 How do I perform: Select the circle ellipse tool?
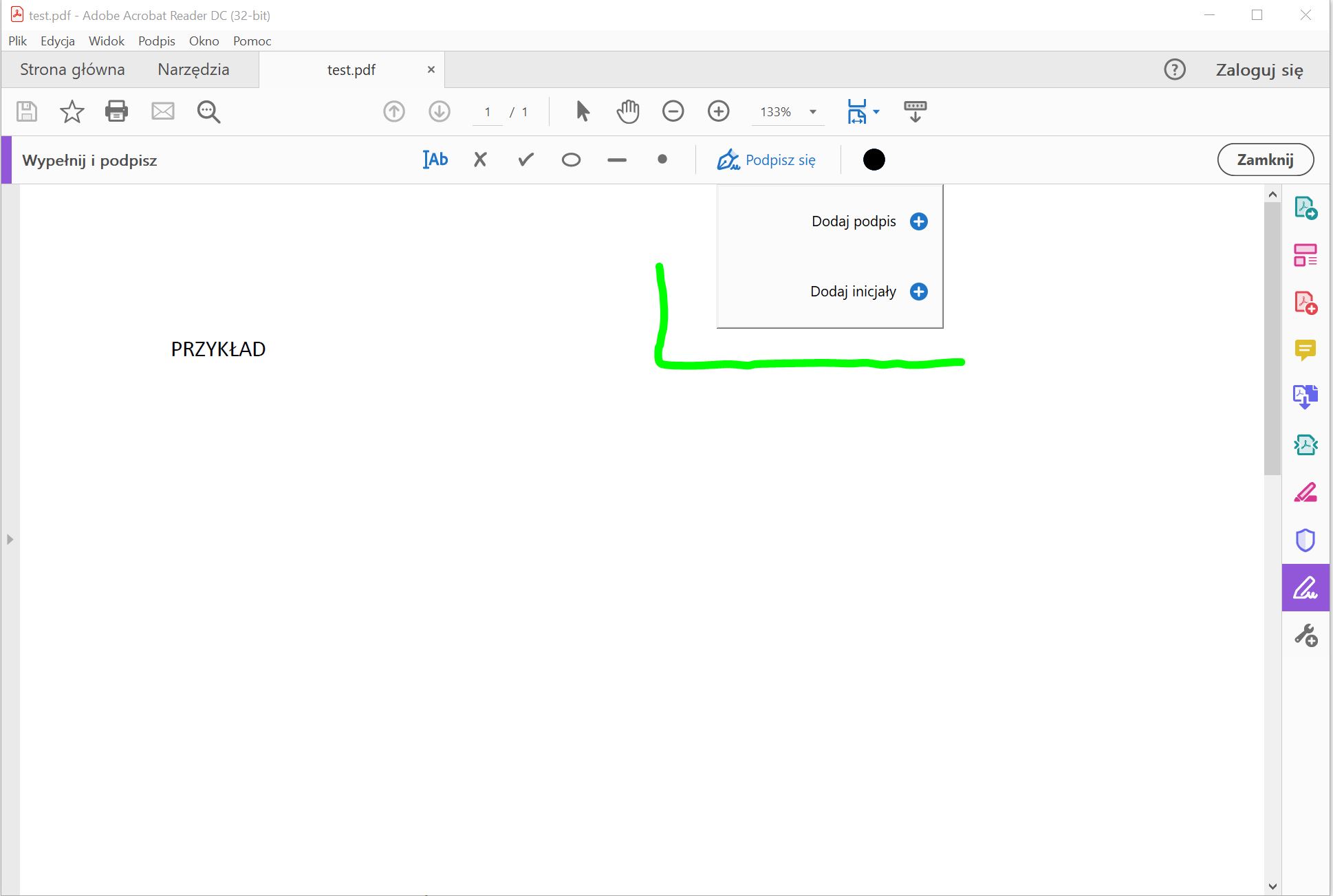571,160
